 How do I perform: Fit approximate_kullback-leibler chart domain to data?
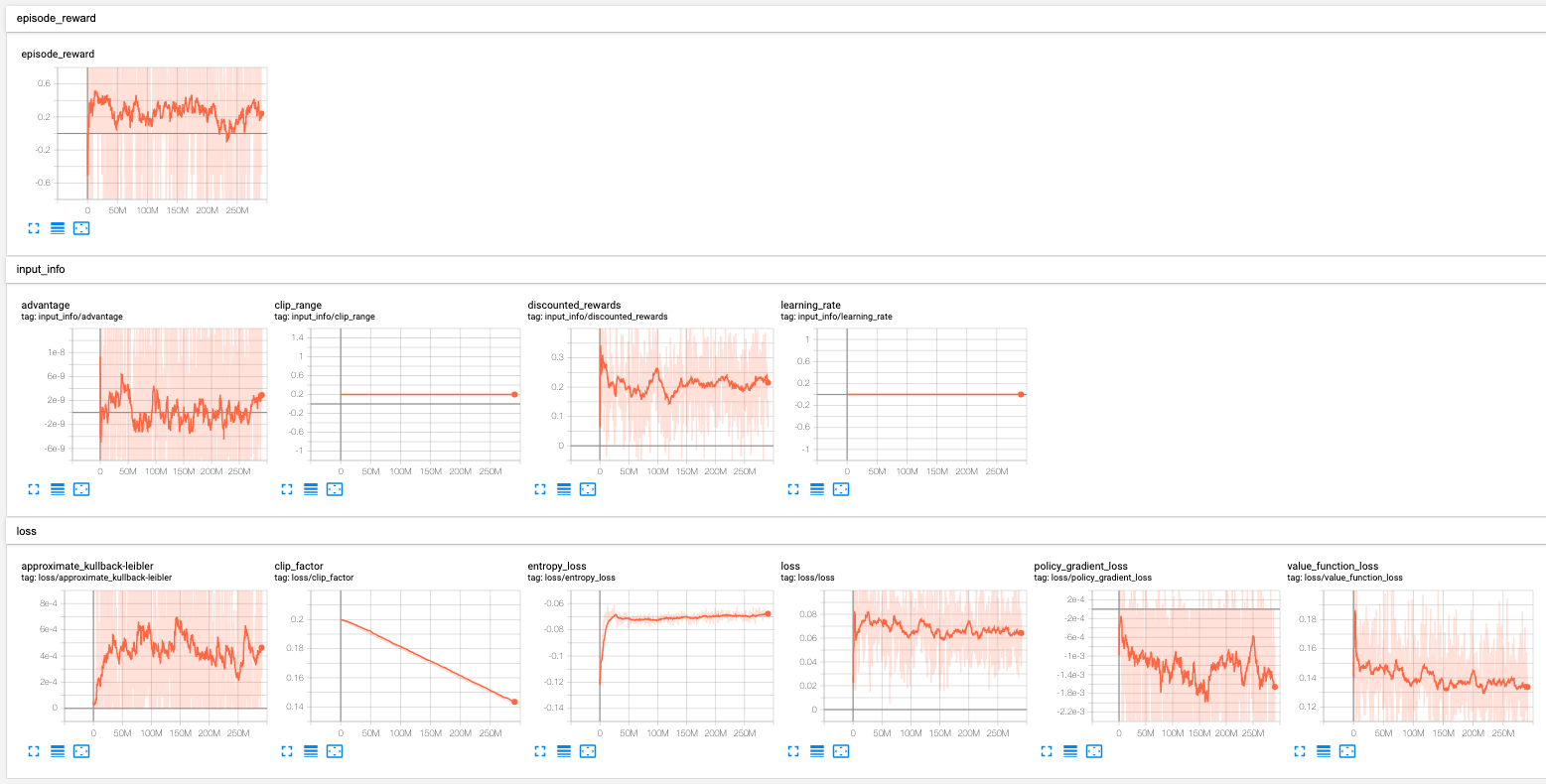(x=81, y=751)
